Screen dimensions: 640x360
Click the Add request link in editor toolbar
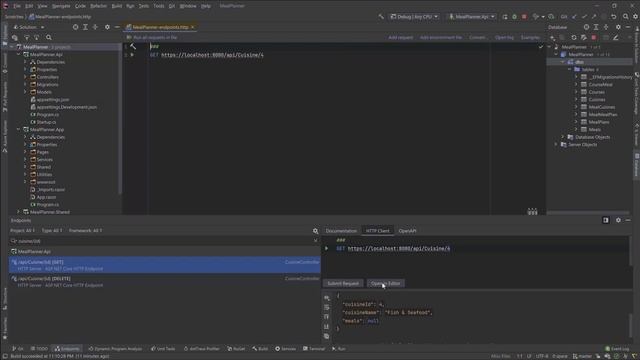(400, 38)
